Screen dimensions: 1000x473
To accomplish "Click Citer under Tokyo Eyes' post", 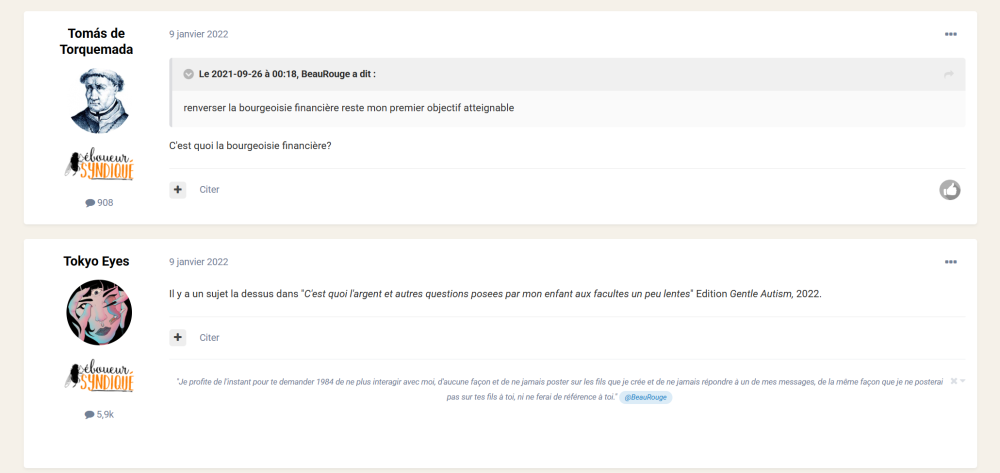I will coord(209,337).
